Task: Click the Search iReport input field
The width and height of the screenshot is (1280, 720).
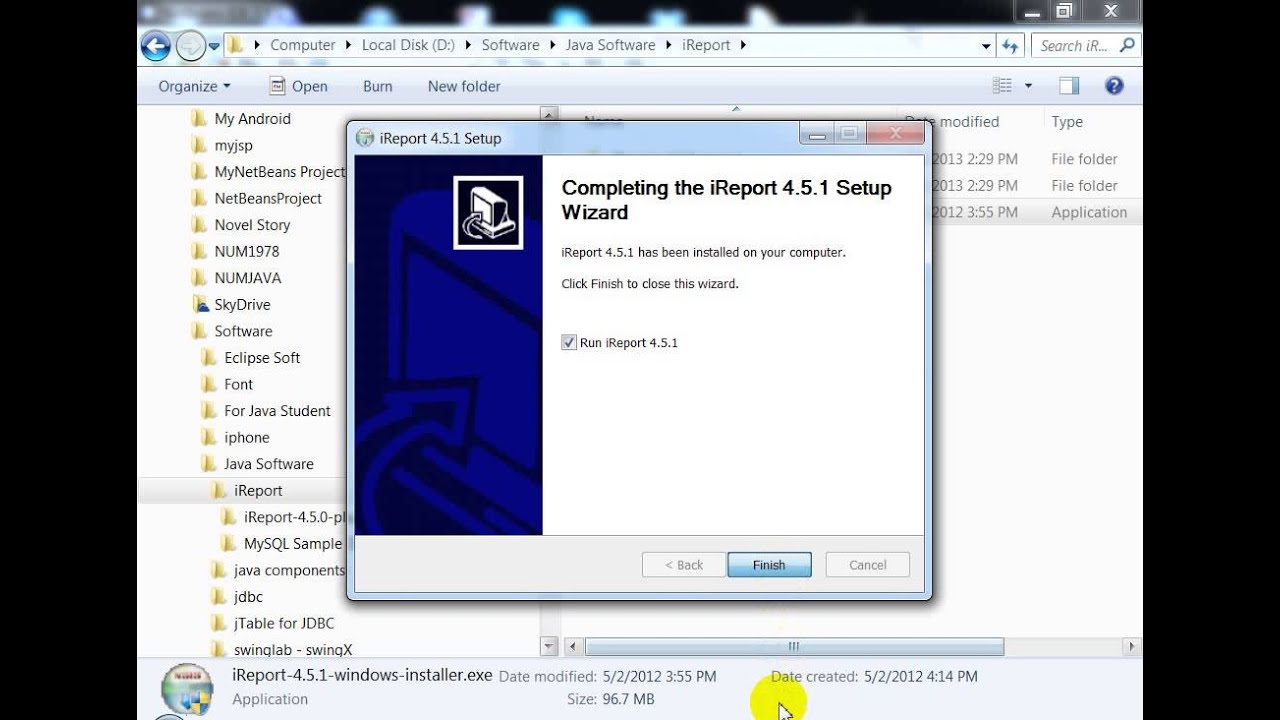Action: [x=1076, y=45]
